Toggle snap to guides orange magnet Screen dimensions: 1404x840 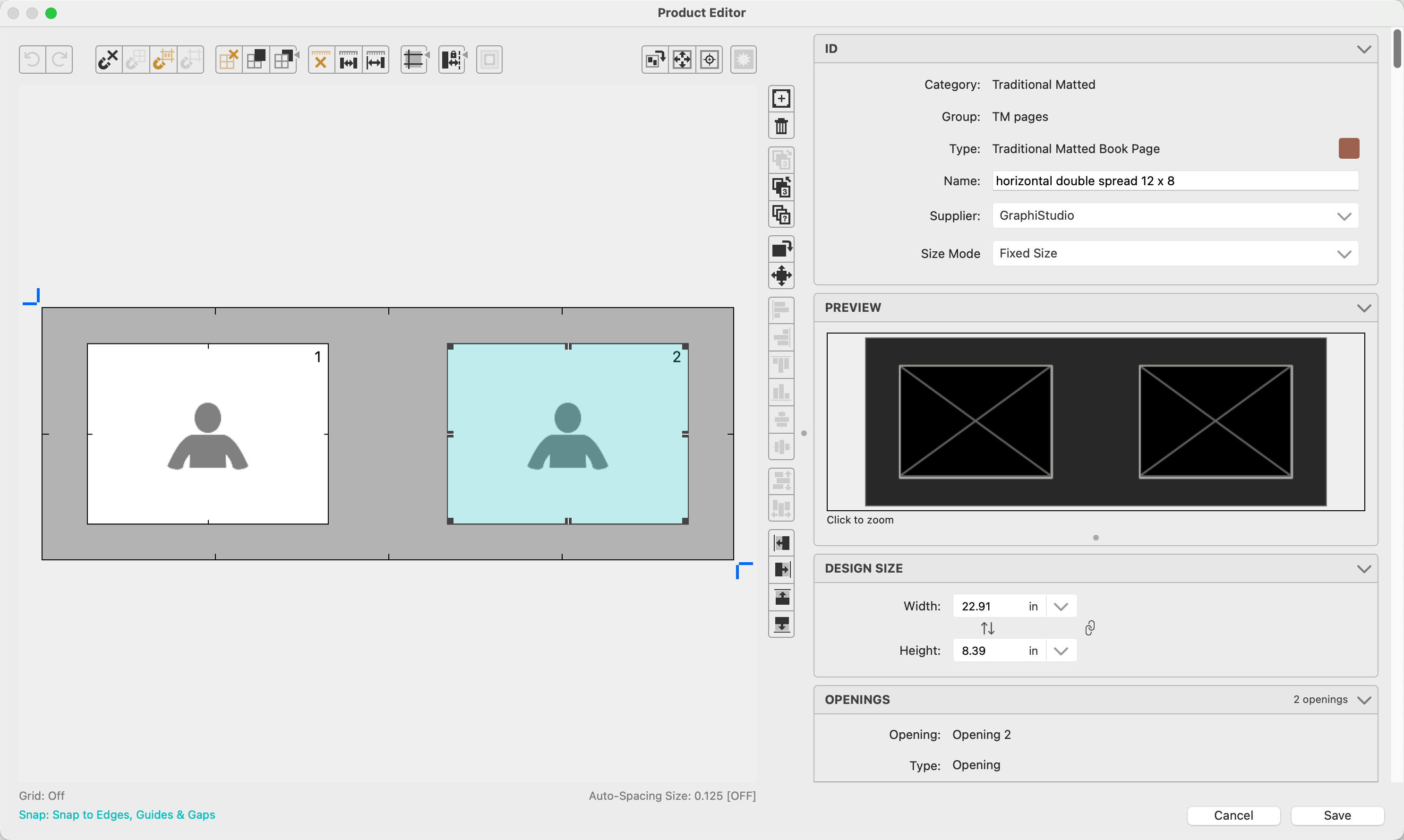[x=163, y=60]
